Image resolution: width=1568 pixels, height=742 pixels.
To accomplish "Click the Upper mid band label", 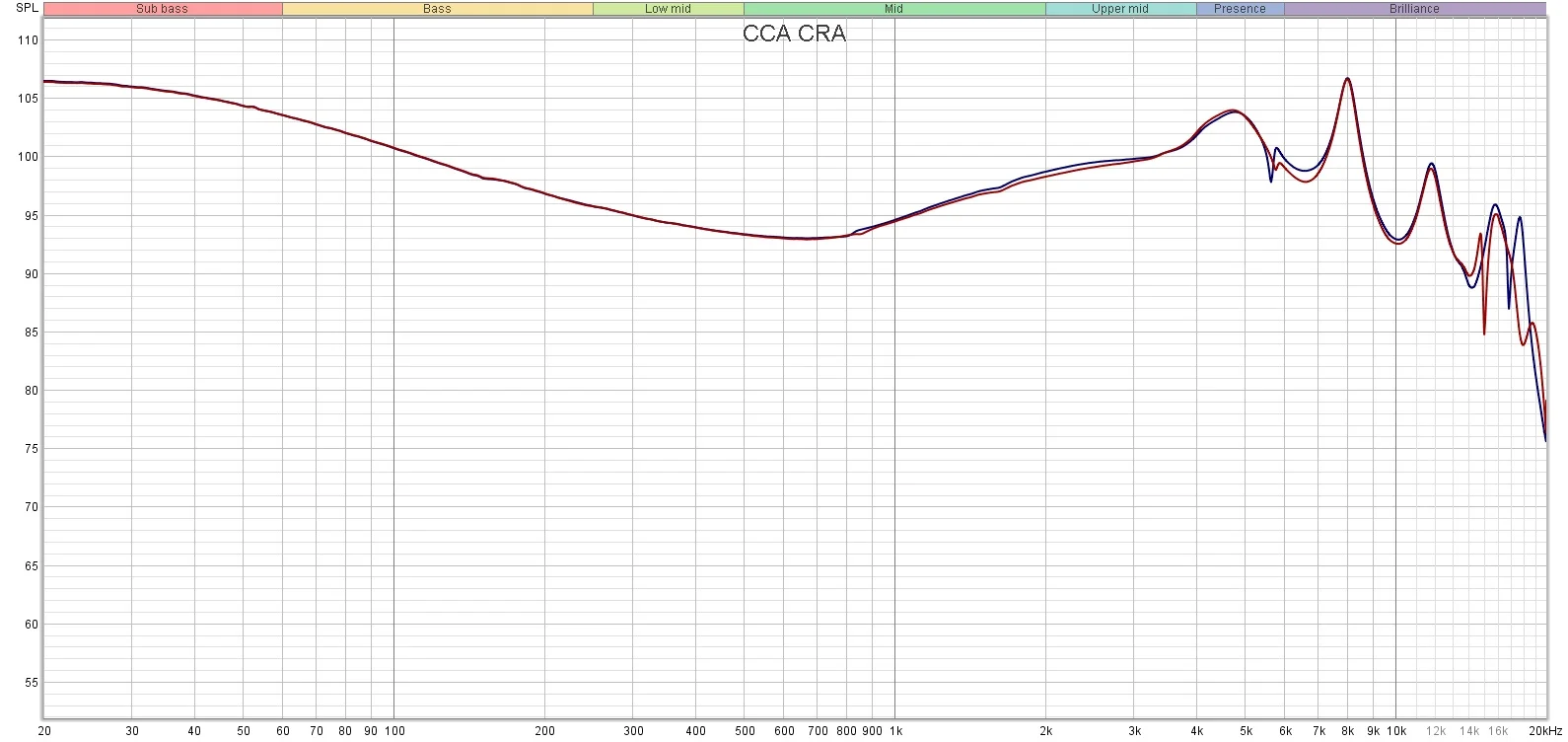I will pos(1120,9).
